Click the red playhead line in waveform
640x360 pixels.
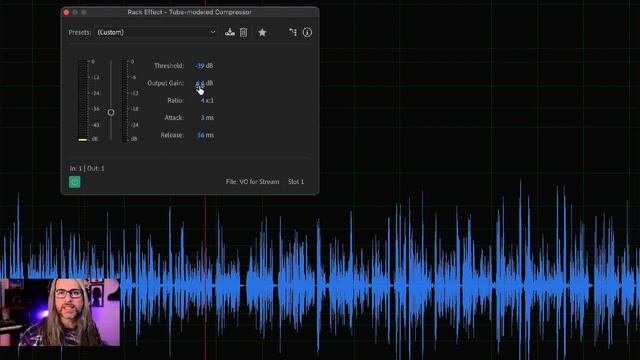pyautogui.click(x=205, y=278)
